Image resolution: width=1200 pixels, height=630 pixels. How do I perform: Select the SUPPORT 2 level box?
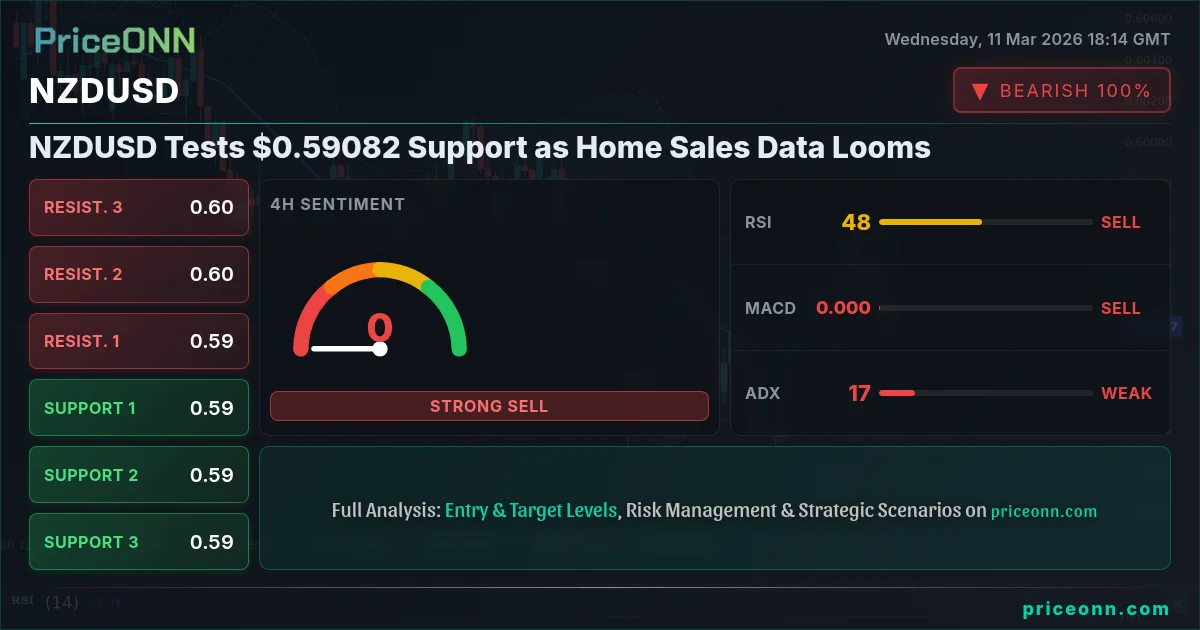click(x=139, y=475)
